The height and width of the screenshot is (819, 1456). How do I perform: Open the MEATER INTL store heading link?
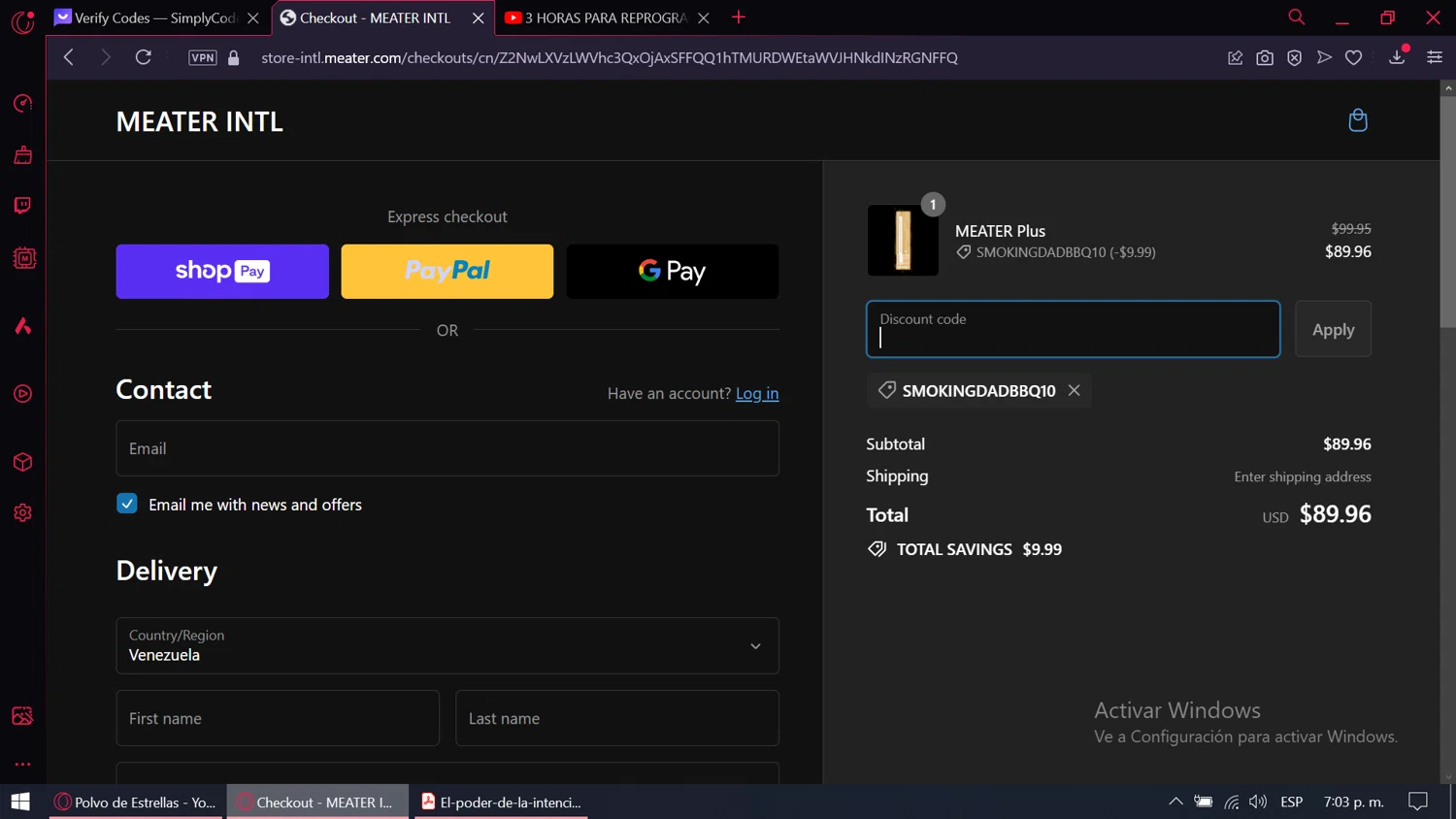click(200, 121)
